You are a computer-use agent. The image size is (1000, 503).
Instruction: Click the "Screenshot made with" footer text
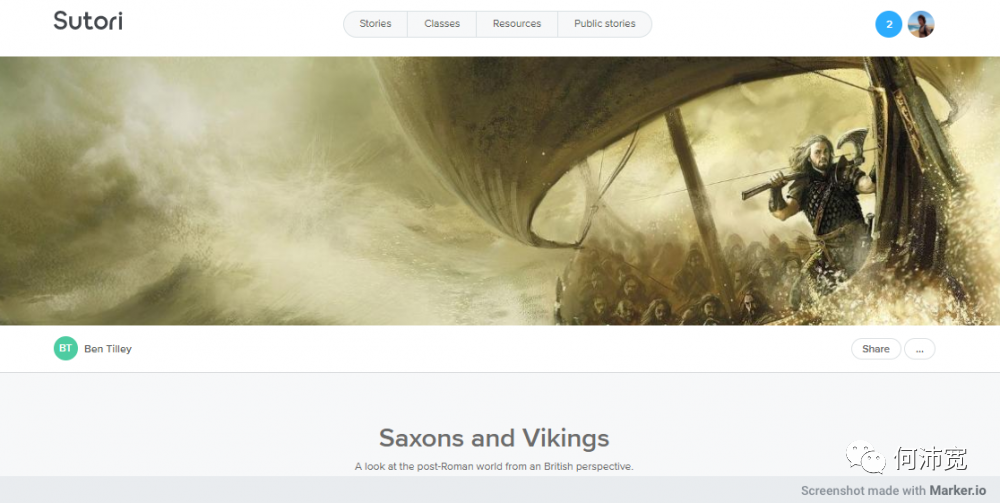863,491
